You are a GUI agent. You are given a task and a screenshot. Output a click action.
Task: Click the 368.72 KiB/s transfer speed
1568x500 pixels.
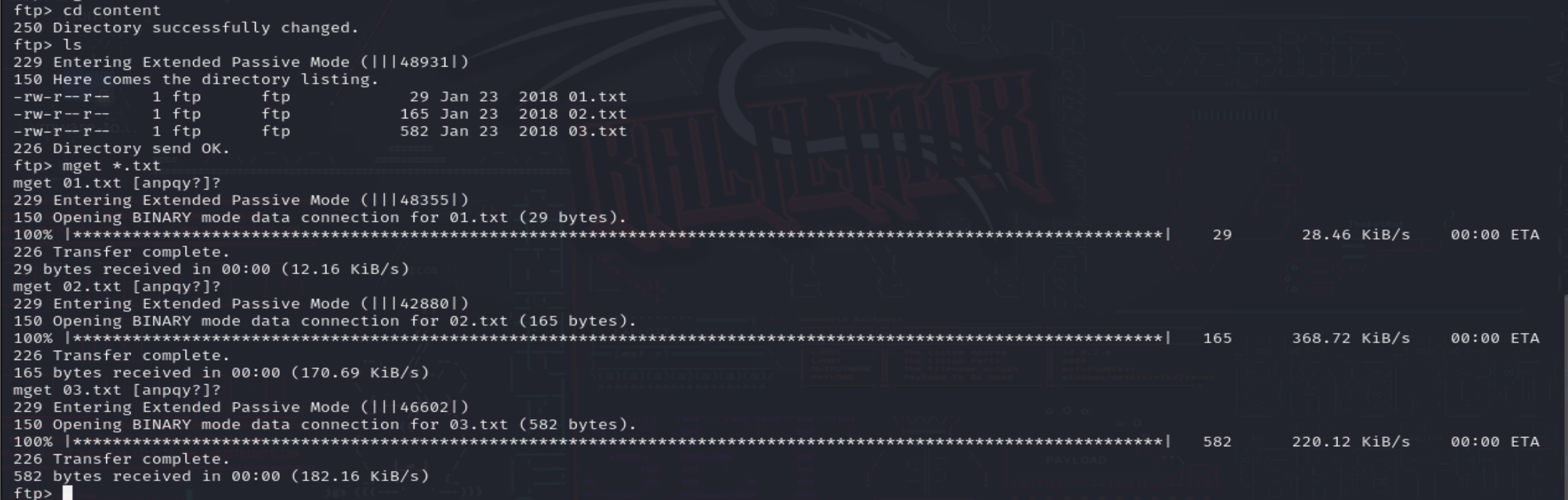click(1351, 338)
